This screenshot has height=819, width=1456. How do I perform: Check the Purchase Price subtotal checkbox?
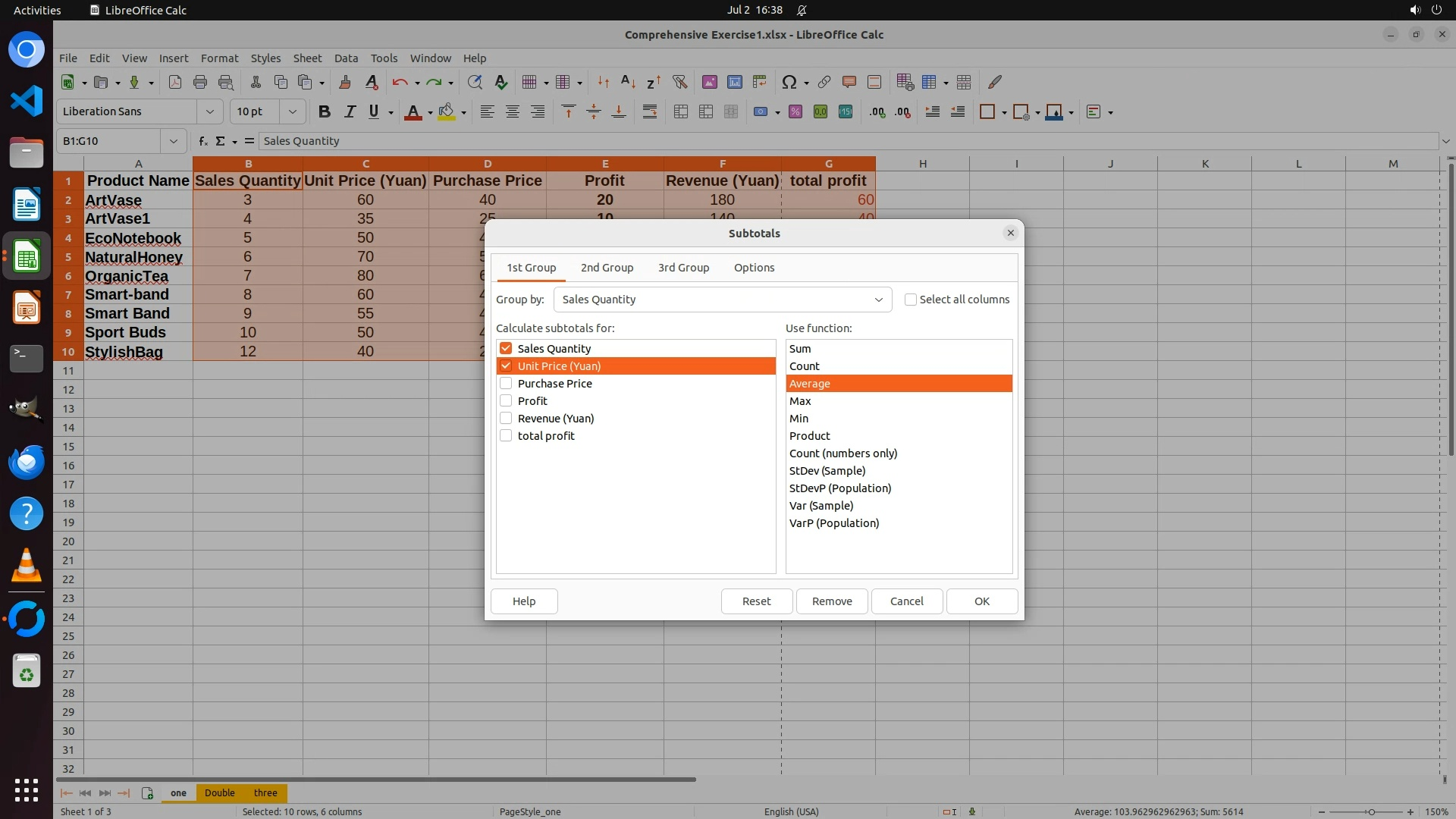(x=506, y=384)
